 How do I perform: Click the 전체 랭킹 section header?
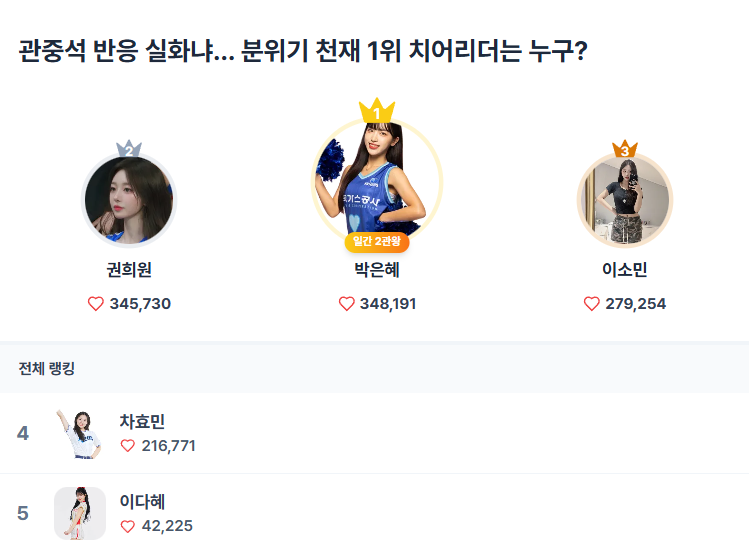[47, 369]
